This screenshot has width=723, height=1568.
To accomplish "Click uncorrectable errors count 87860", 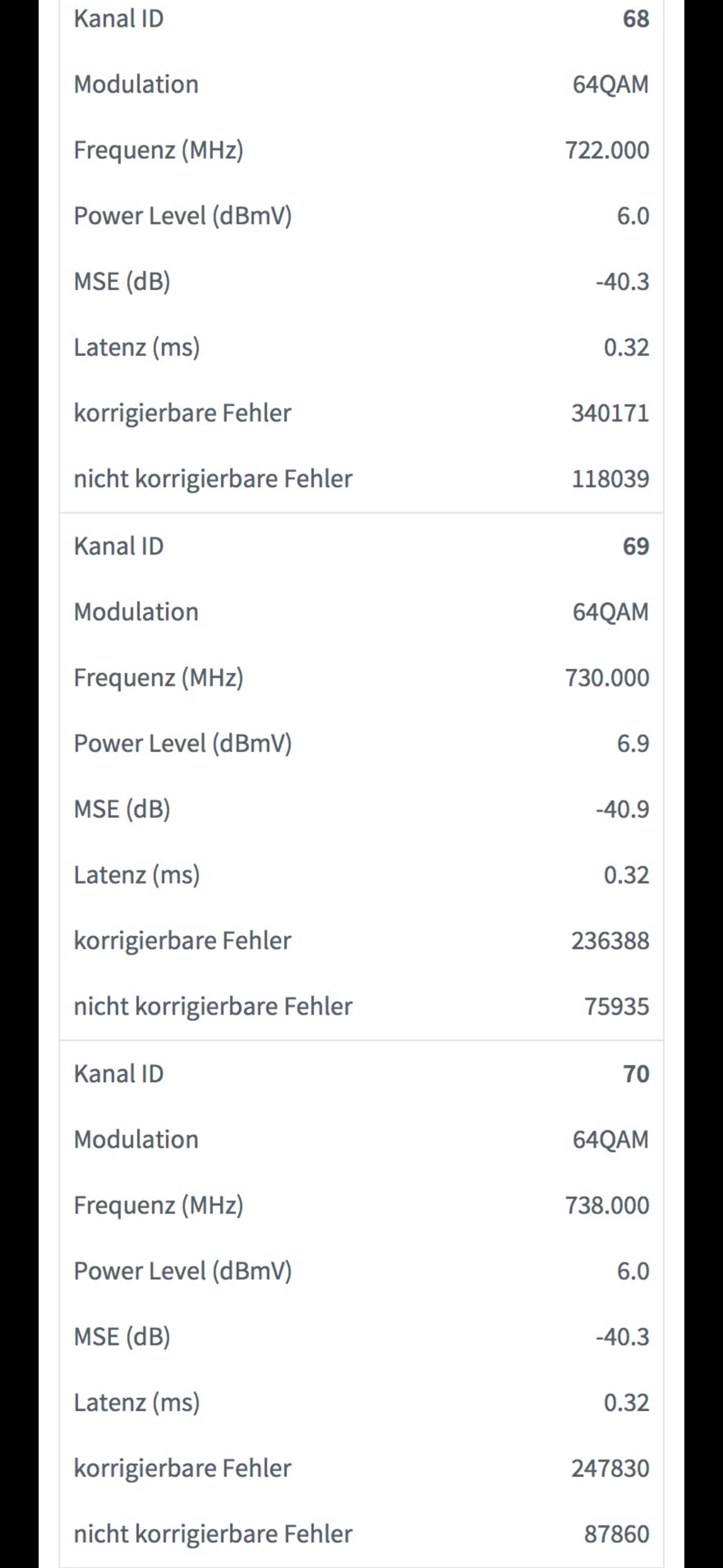I will [616, 1534].
